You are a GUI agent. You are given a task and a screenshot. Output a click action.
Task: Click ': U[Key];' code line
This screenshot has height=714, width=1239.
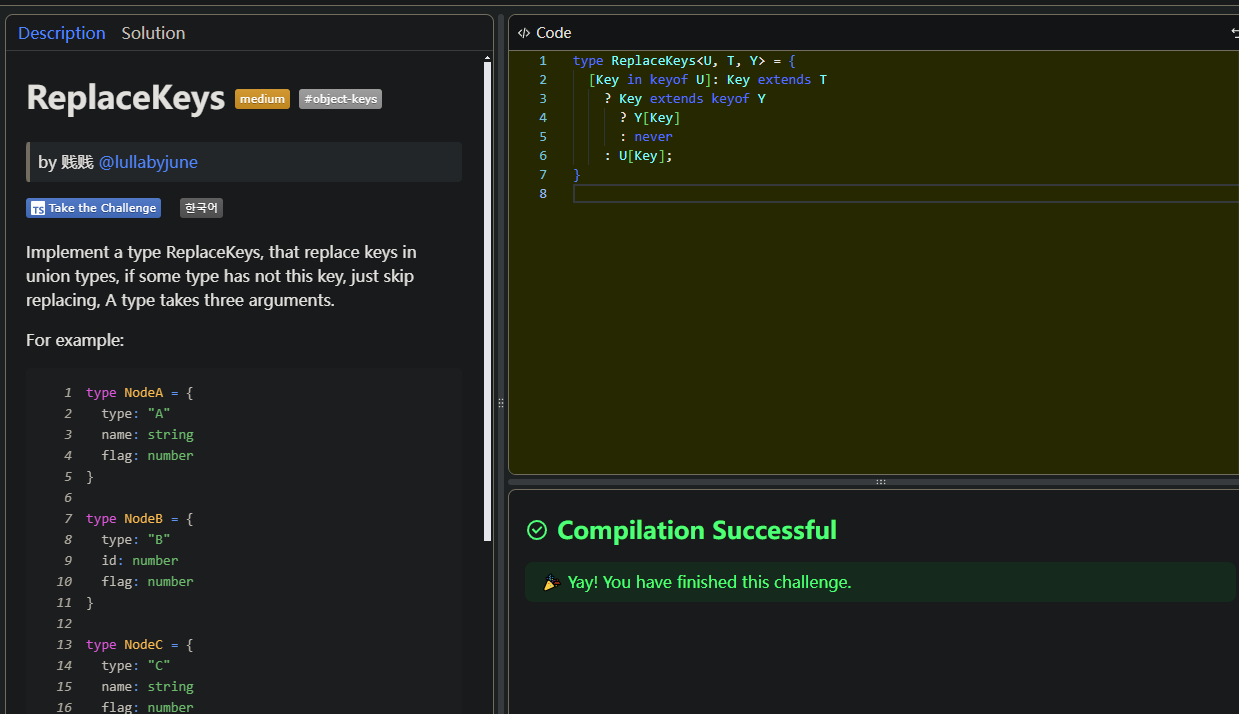pos(638,156)
